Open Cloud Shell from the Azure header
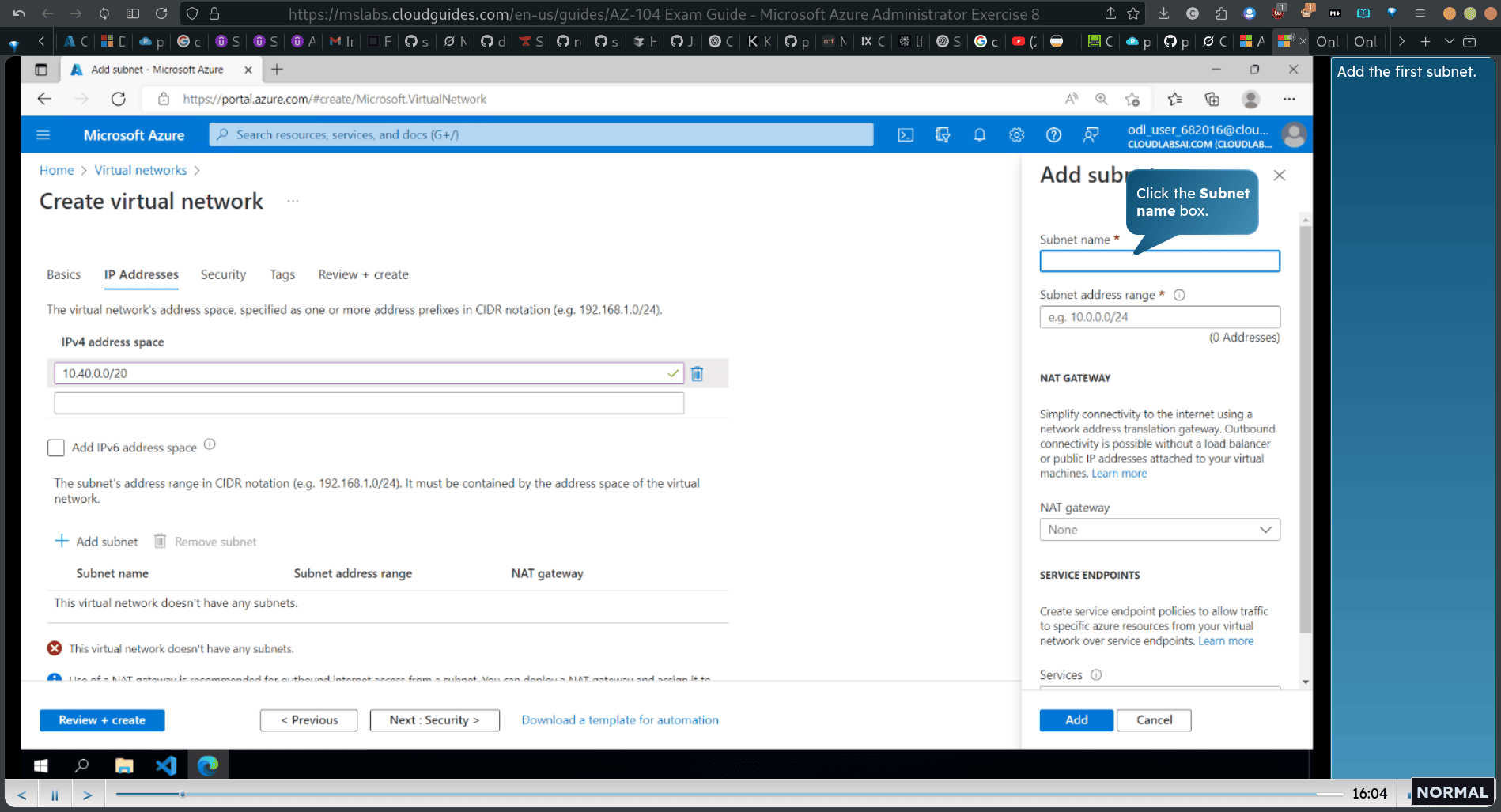Screen dimensions: 1501x812 (x=906, y=135)
